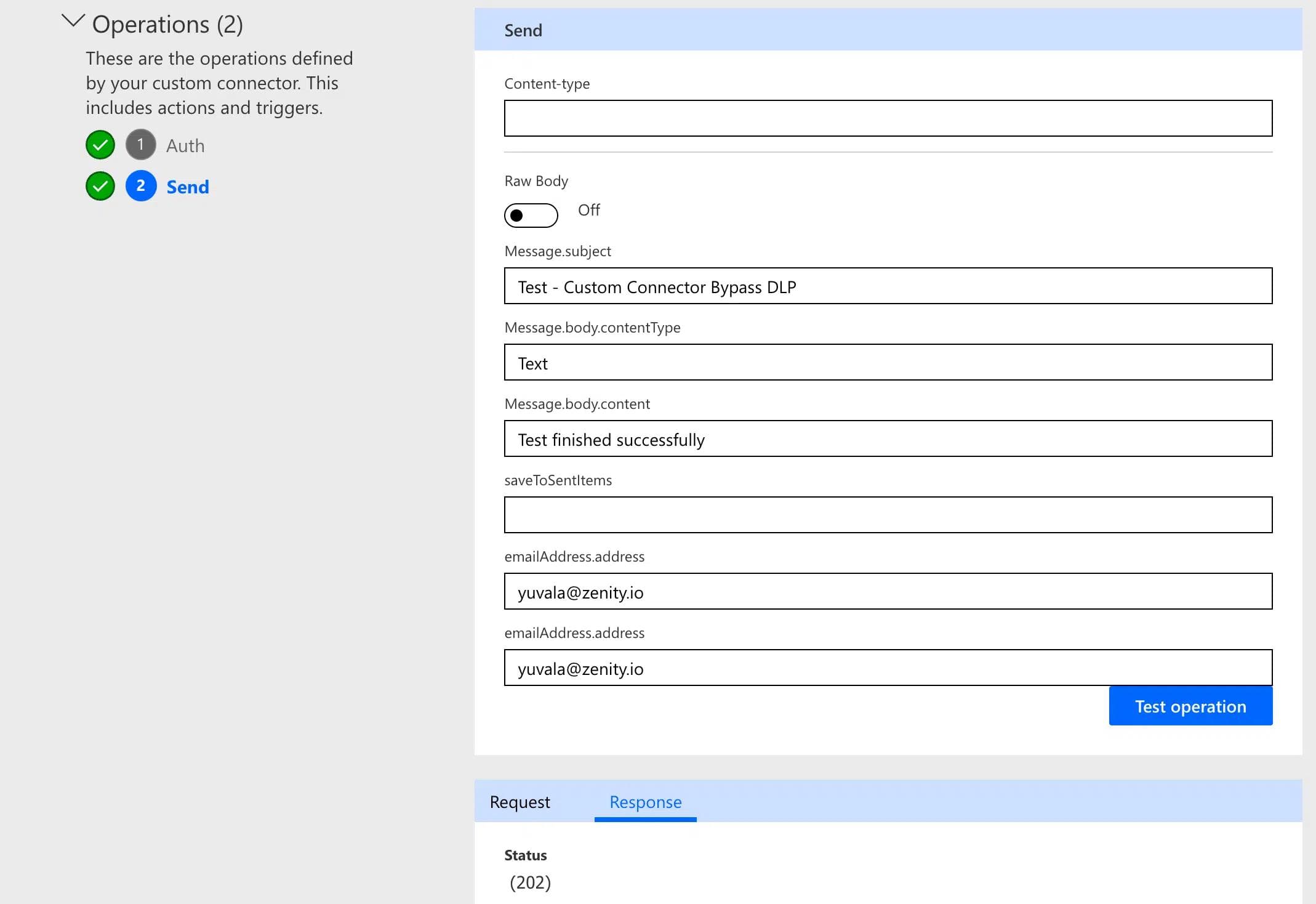1316x904 pixels.
Task: Edit the second emailAddress.address field
Action: pyautogui.click(x=888, y=668)
